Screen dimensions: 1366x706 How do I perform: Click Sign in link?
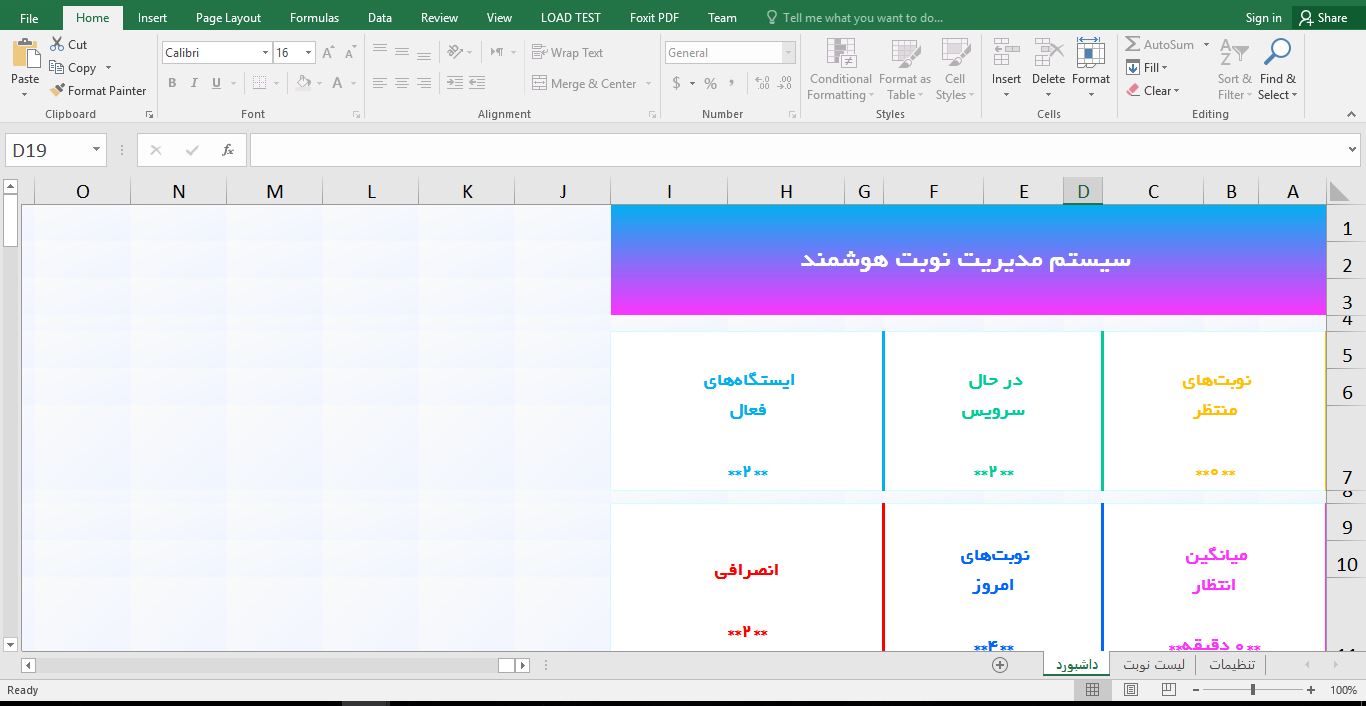1263,18
